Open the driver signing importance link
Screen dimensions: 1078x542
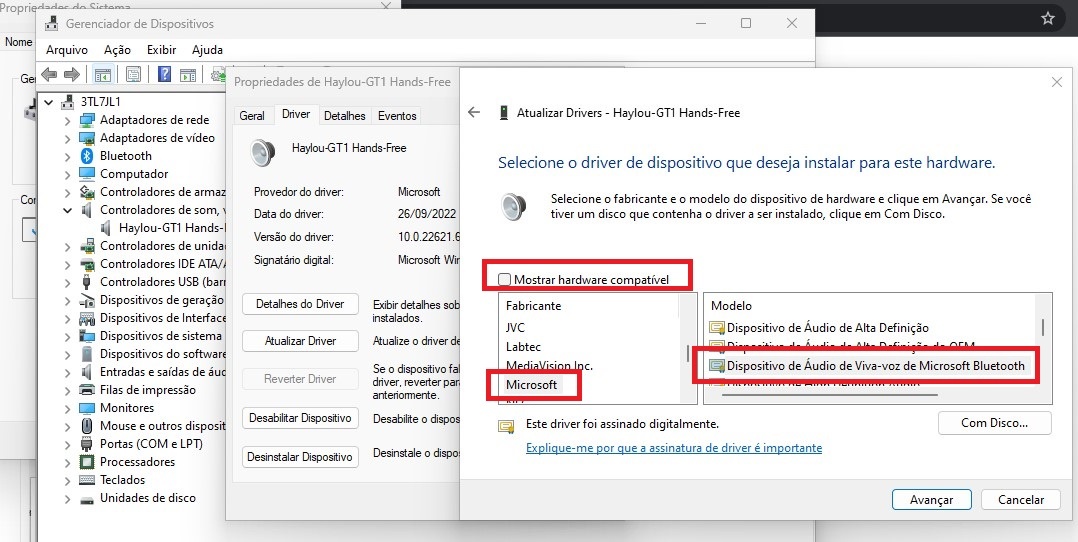pos(674,448)
